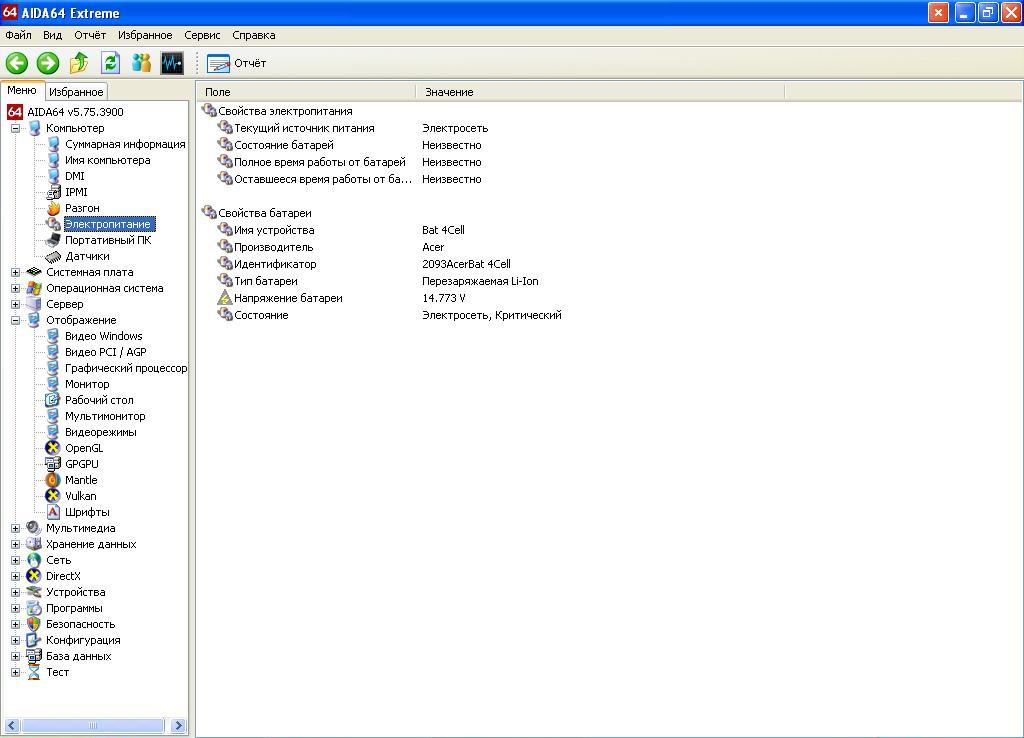The height and width of the screenshot is (738, 1024).
Task: Click the tree's horizontal scrollbar right arrow
Action: tap(178, 726)
